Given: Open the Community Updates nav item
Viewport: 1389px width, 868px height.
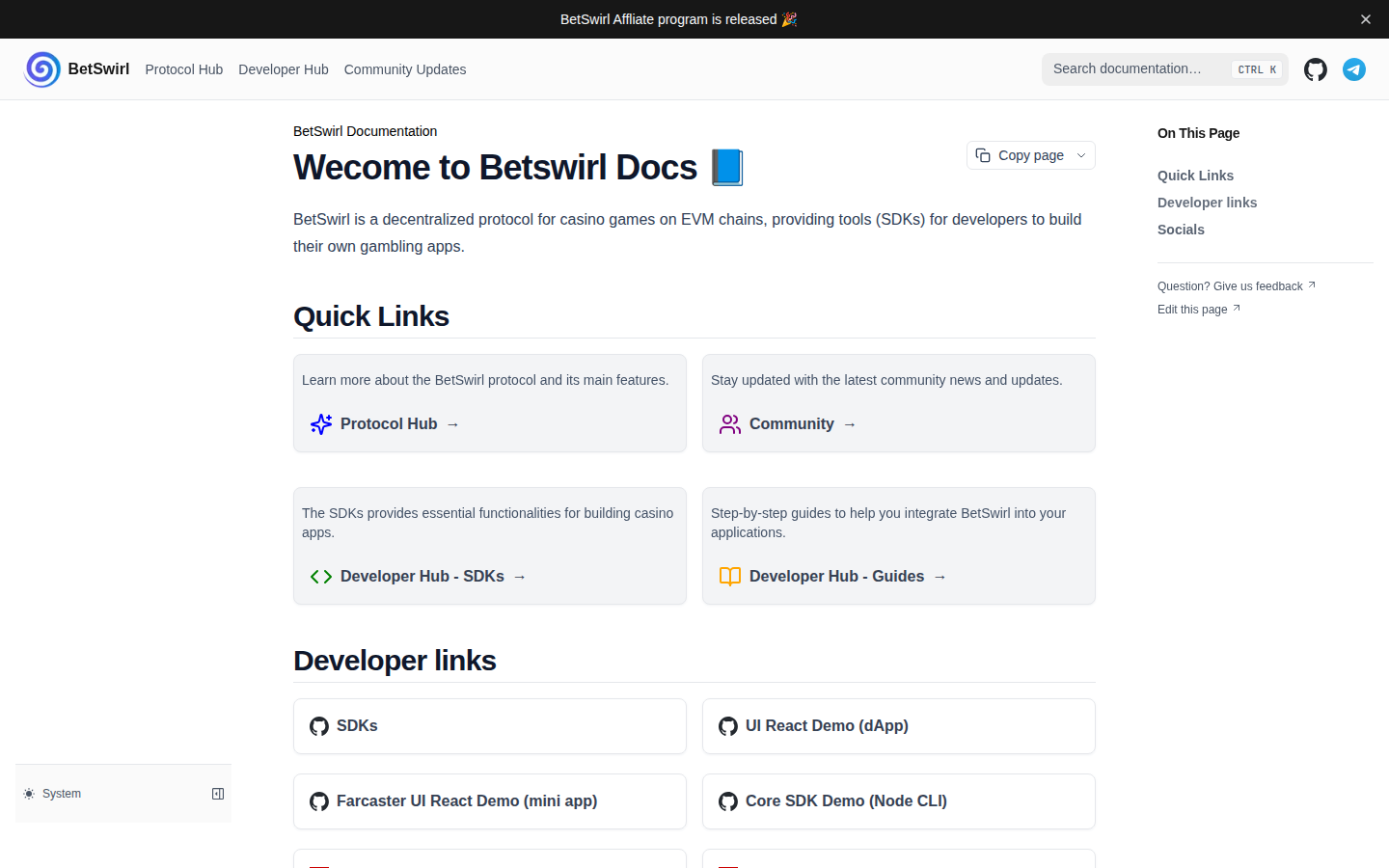Looking at the screenshot, I should click(x=405, y=69).
